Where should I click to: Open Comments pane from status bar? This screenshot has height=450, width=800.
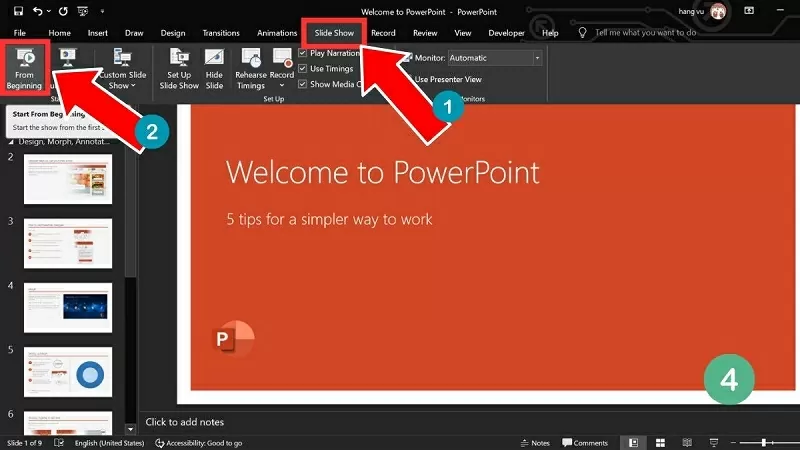[585, 442]
